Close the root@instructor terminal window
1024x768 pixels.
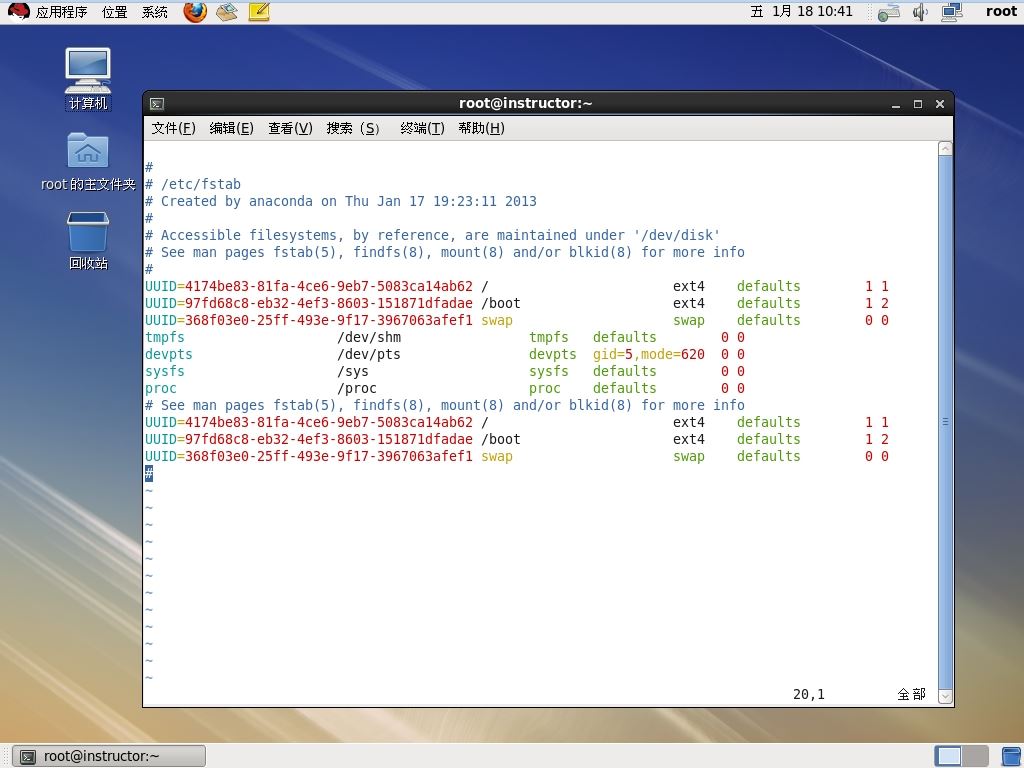(940, 104)
